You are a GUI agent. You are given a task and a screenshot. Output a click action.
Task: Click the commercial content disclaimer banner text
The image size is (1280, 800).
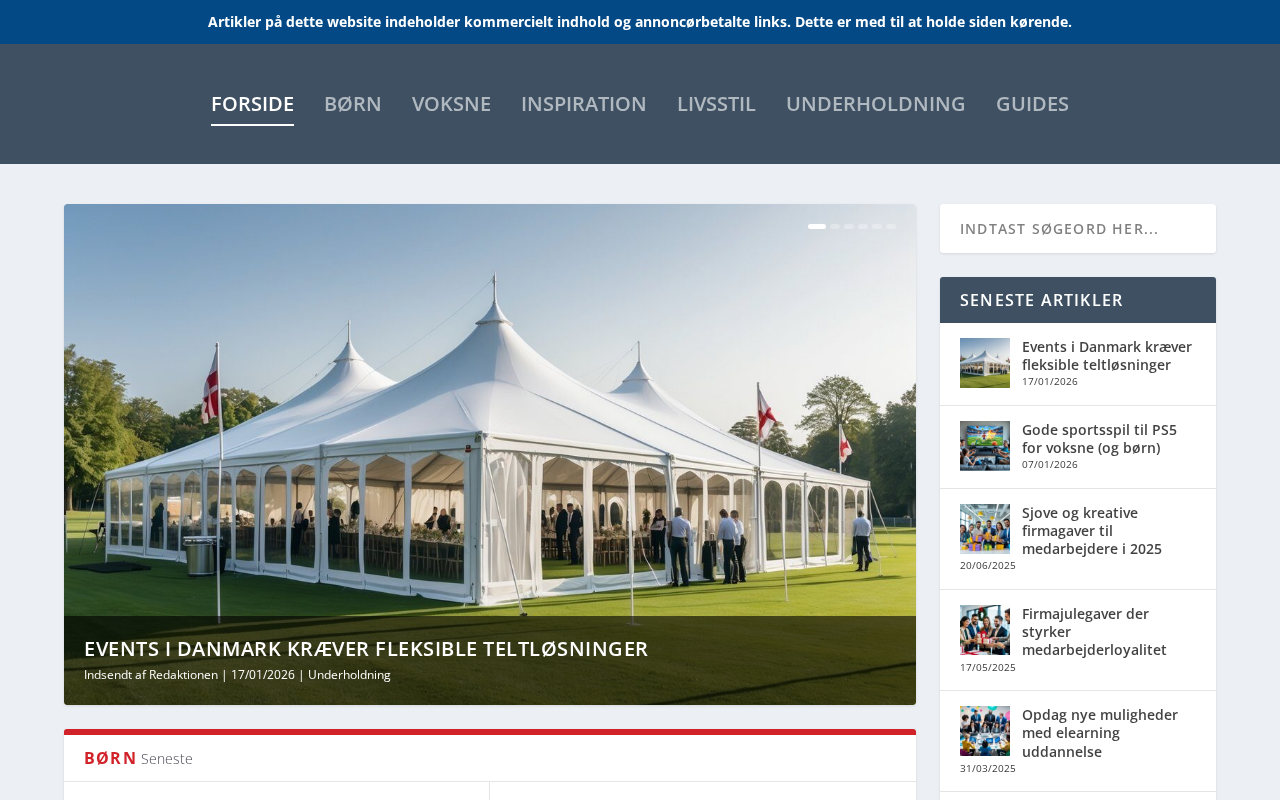pos(640,22)
